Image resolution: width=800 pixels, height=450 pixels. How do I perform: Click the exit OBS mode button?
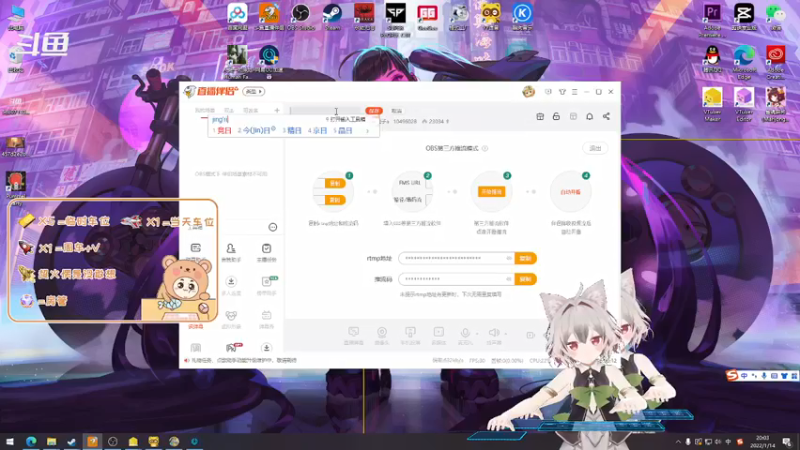595,148
